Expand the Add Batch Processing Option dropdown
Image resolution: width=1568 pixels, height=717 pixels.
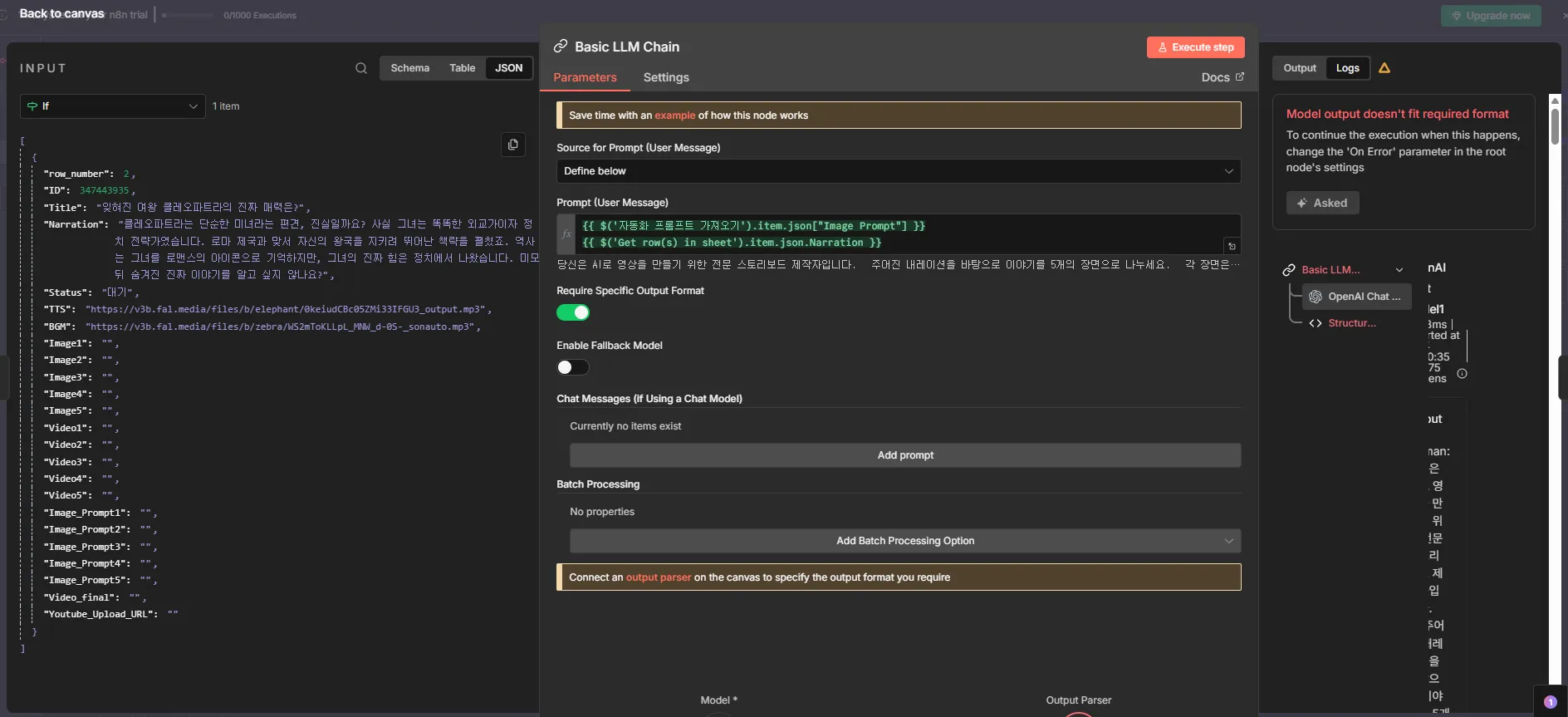tap(905, 541)
